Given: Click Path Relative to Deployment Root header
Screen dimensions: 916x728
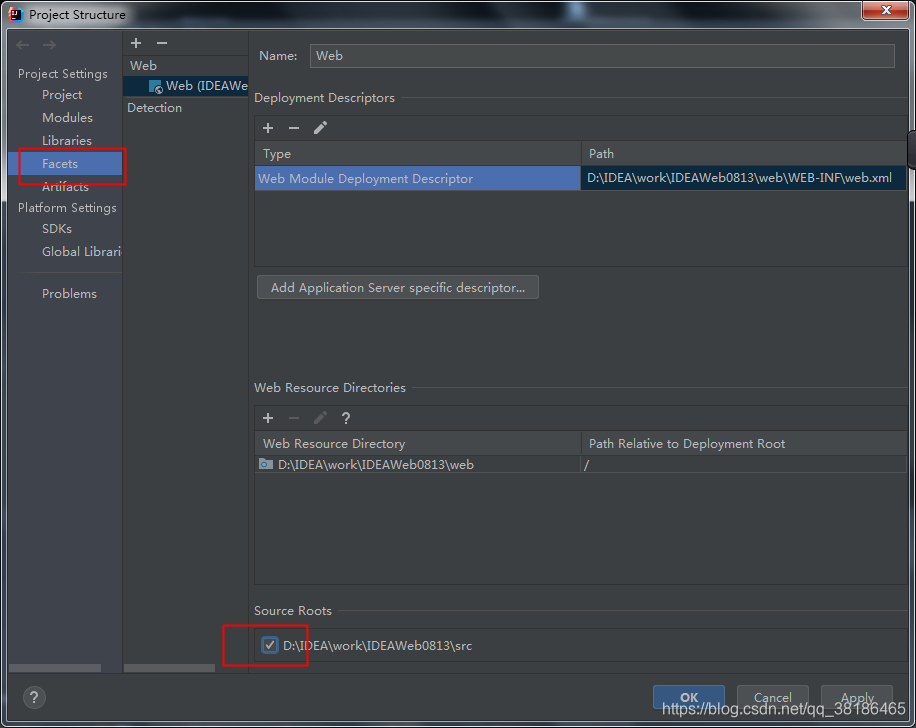Looking at the screenshot, I should (744, 443).
